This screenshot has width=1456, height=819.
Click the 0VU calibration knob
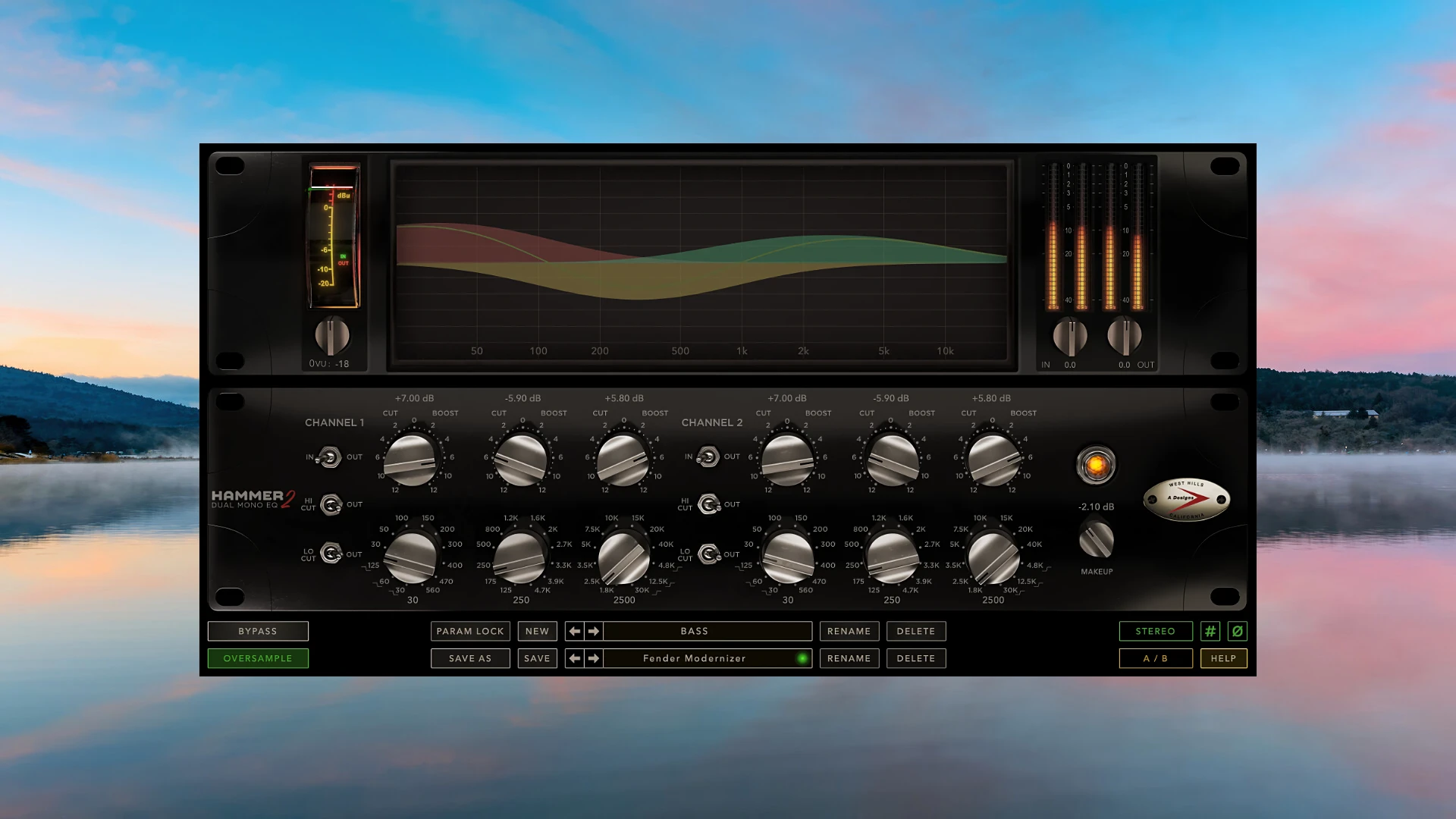(332, 335)
